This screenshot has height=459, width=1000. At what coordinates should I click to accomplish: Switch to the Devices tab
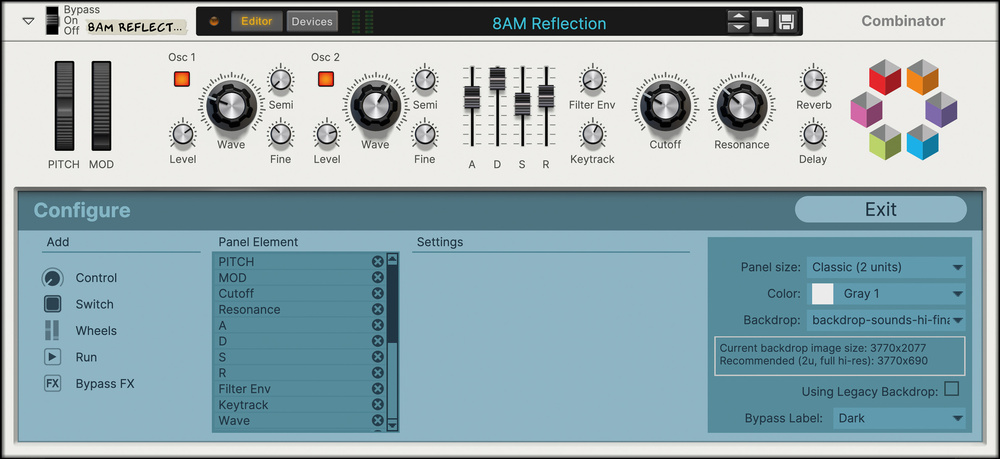tap(312, 21)
